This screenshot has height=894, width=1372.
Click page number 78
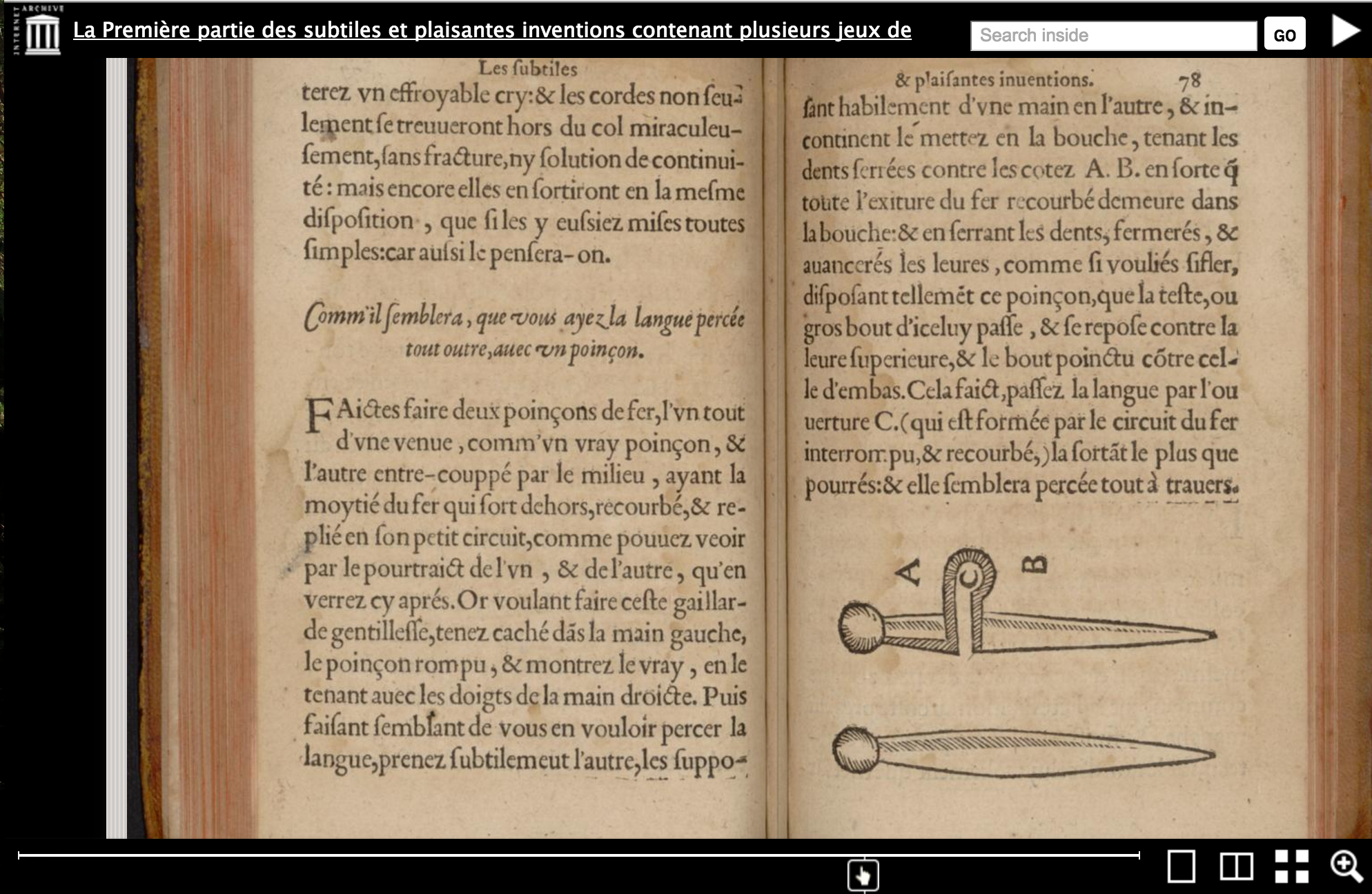pos(1189,81)
